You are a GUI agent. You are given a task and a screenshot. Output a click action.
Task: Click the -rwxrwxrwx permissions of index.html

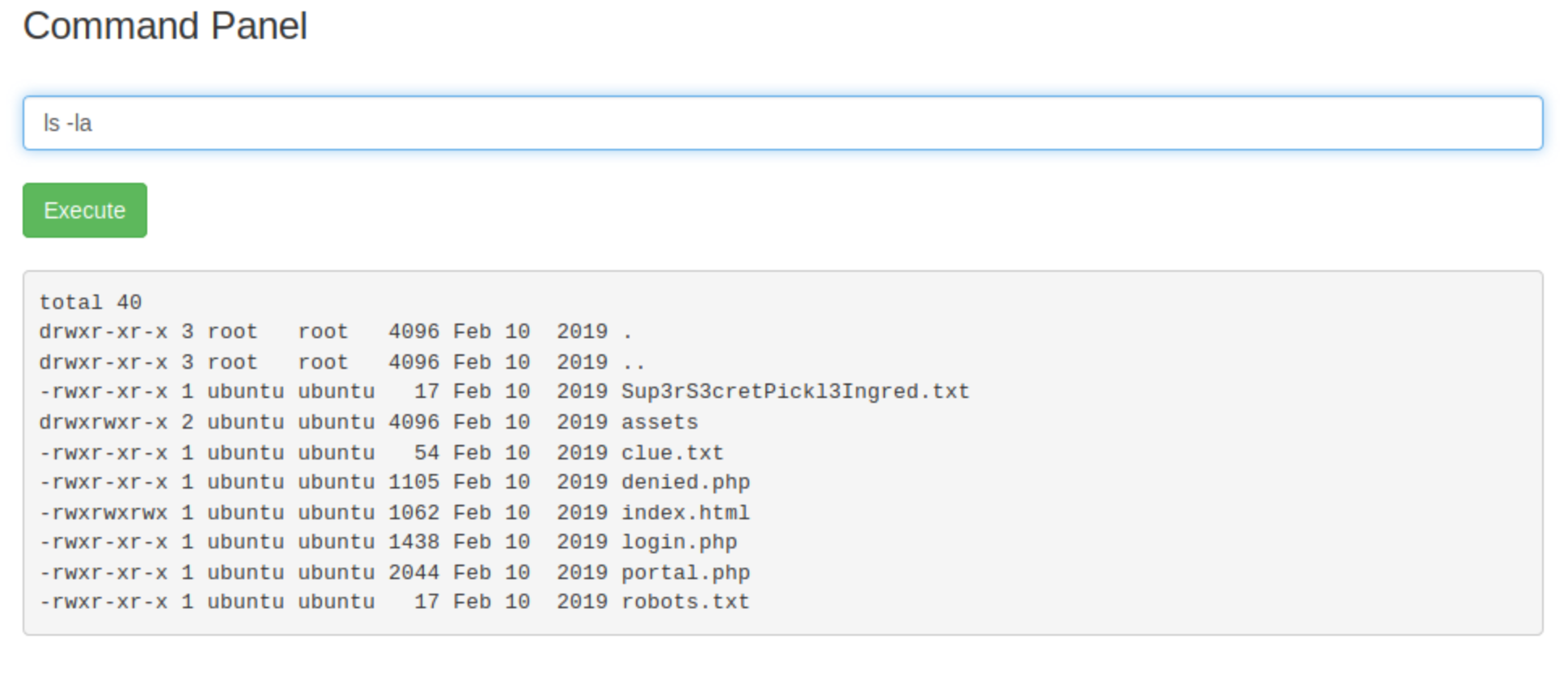pyautogui.click(x=104, y=513)
